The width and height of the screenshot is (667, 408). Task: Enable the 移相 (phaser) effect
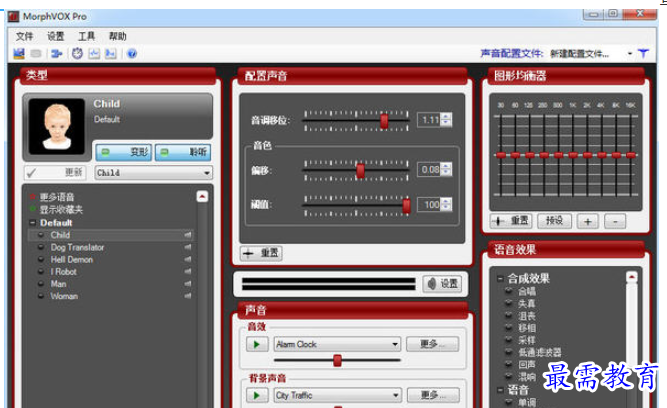click(508, 328)
